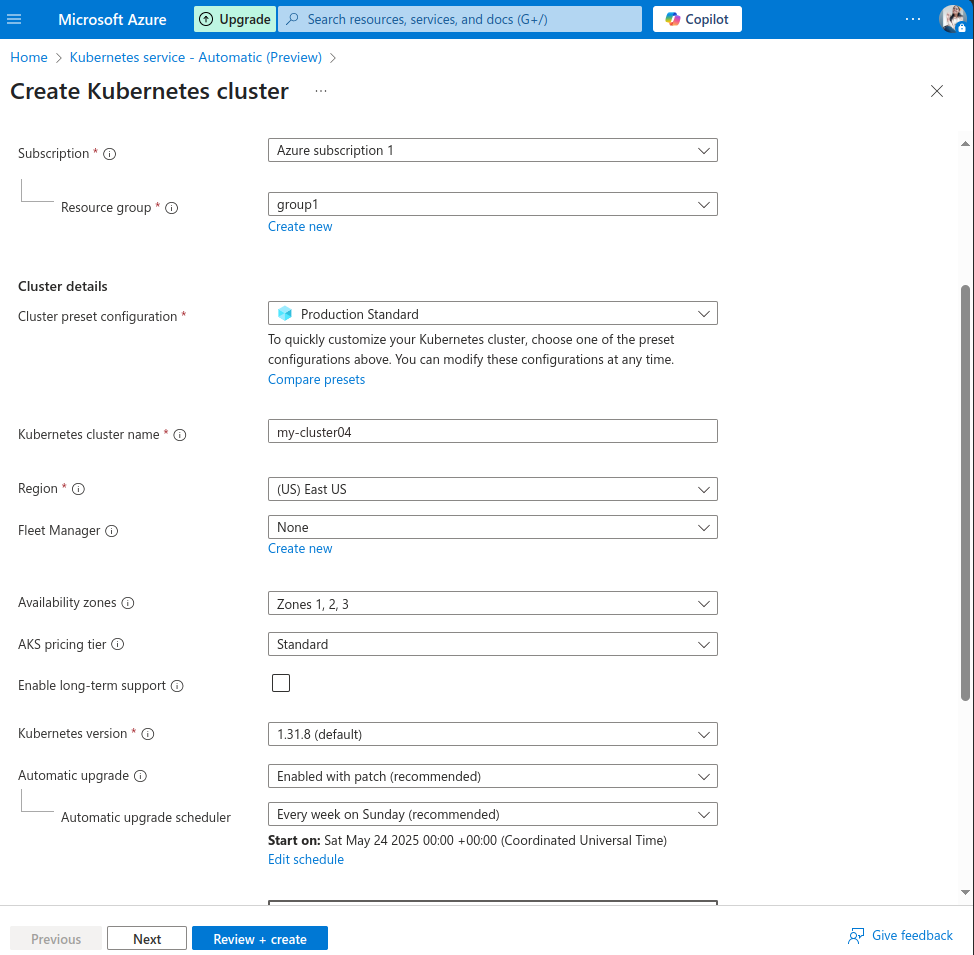Click the info icon beside Subscription

(110, 154)
